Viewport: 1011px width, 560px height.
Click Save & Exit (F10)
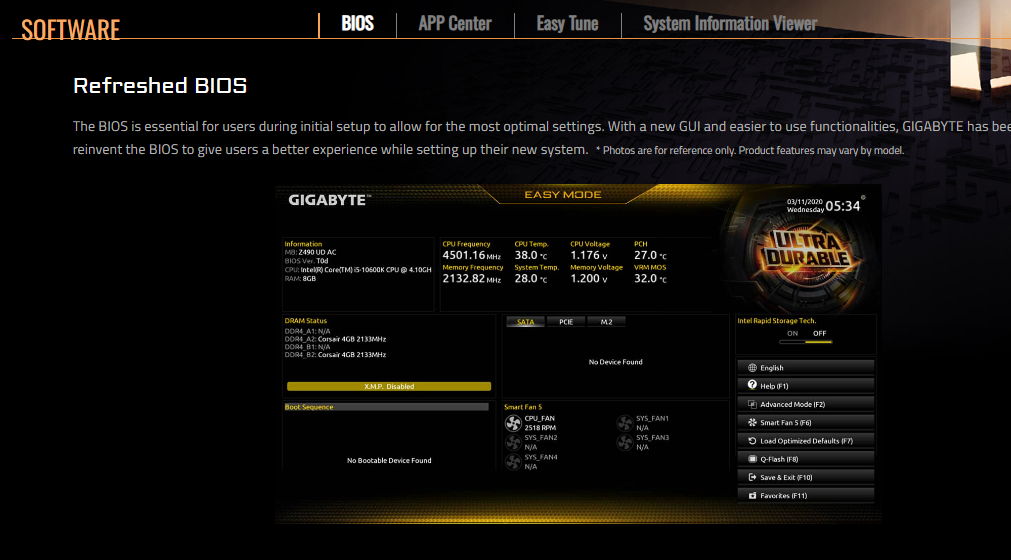(x=805, y=478)
